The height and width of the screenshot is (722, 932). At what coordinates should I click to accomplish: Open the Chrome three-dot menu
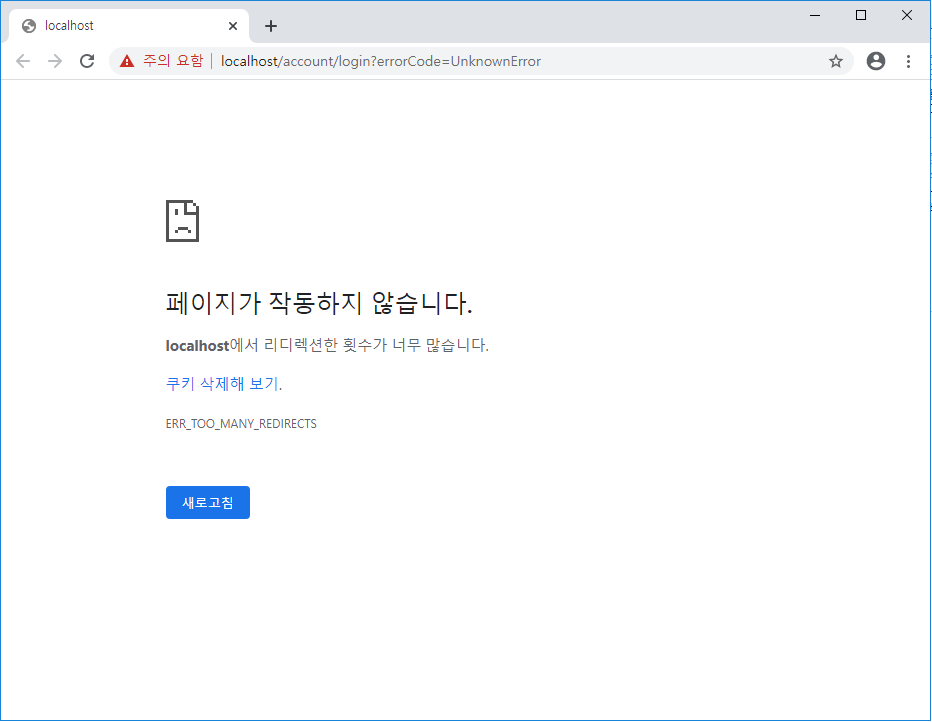click(908, 61)
